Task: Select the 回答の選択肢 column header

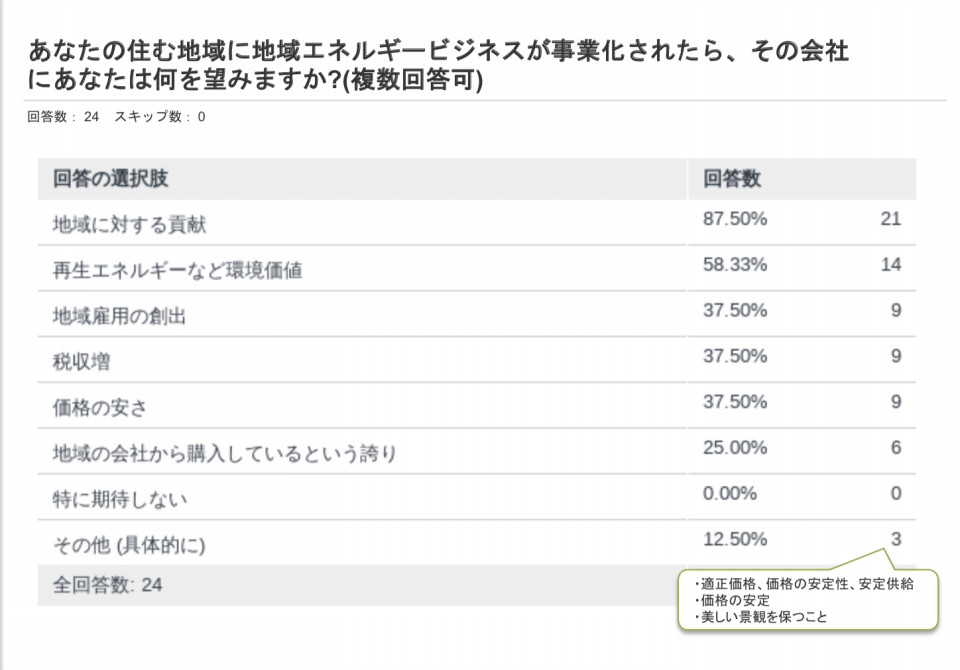Action: 110,178
